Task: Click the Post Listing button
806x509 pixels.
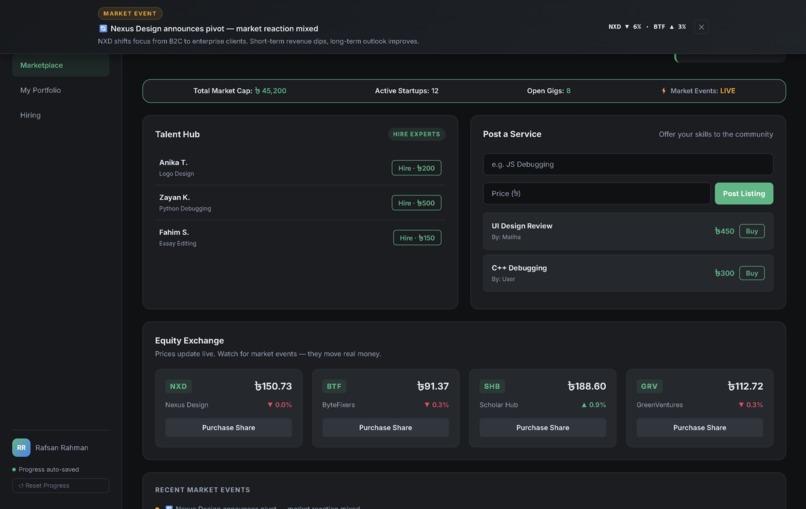Action: pyautogui.click(x=744, y=194)
